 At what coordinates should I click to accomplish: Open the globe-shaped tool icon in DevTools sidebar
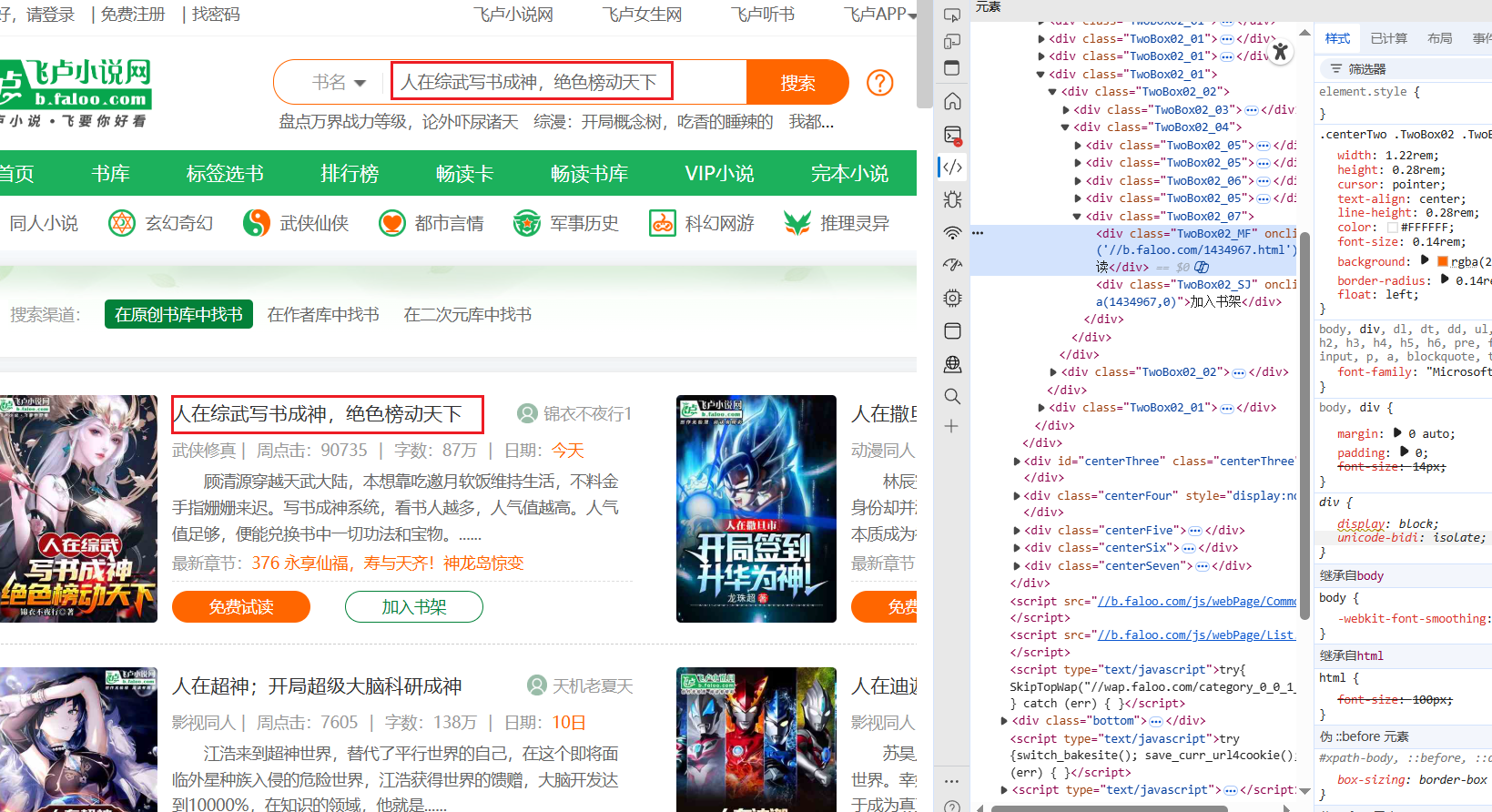pyautogui.click(x=952, y=364)
